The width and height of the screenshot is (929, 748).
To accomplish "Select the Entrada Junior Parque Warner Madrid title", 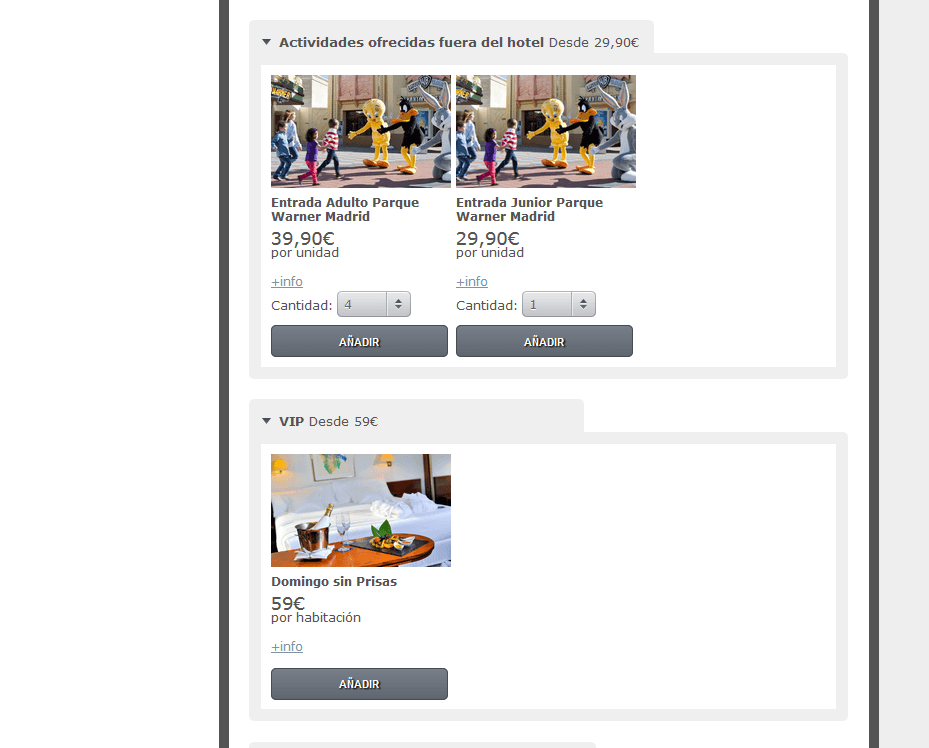I will pyautogui.click(x=530, y=210).
